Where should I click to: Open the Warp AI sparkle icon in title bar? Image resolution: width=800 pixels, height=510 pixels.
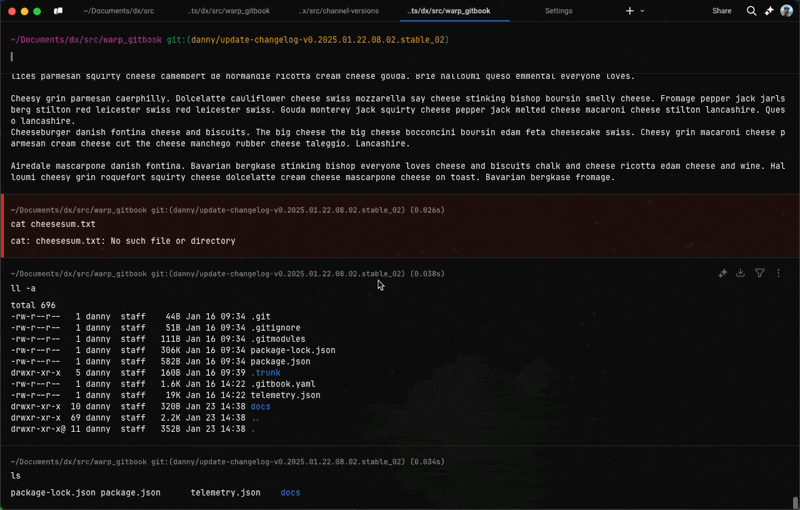pos(769,11)
